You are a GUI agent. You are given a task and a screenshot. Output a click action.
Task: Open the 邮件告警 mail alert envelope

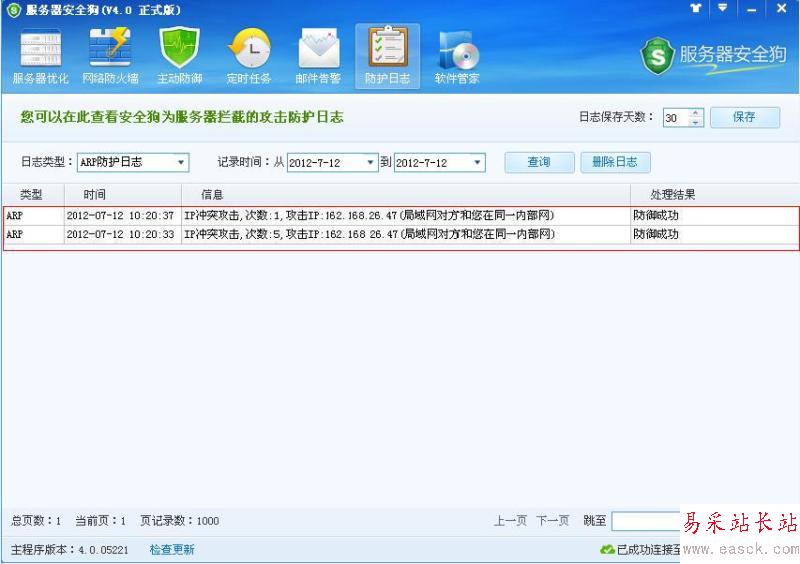[x=318, y=56]
